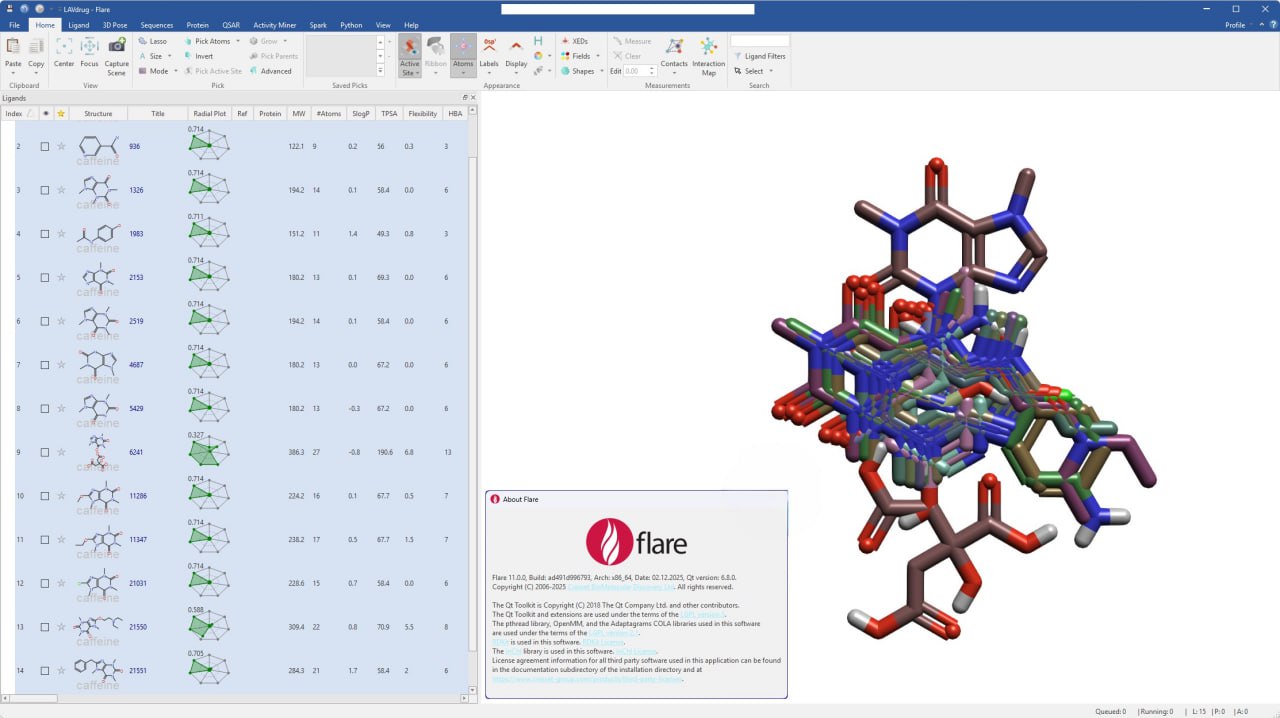Click the Center view icon
1280x718 pixels.
(x=64, y=46)
